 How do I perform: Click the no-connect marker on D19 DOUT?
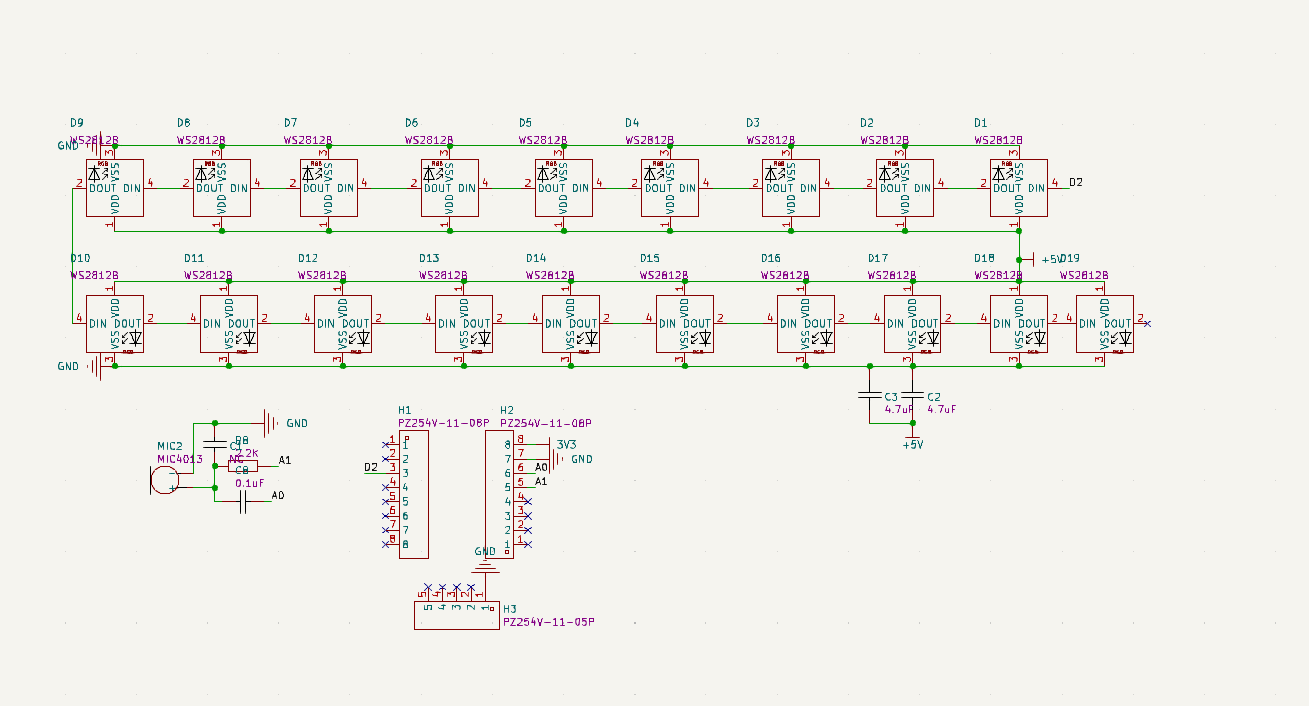tap(1147, 323)
